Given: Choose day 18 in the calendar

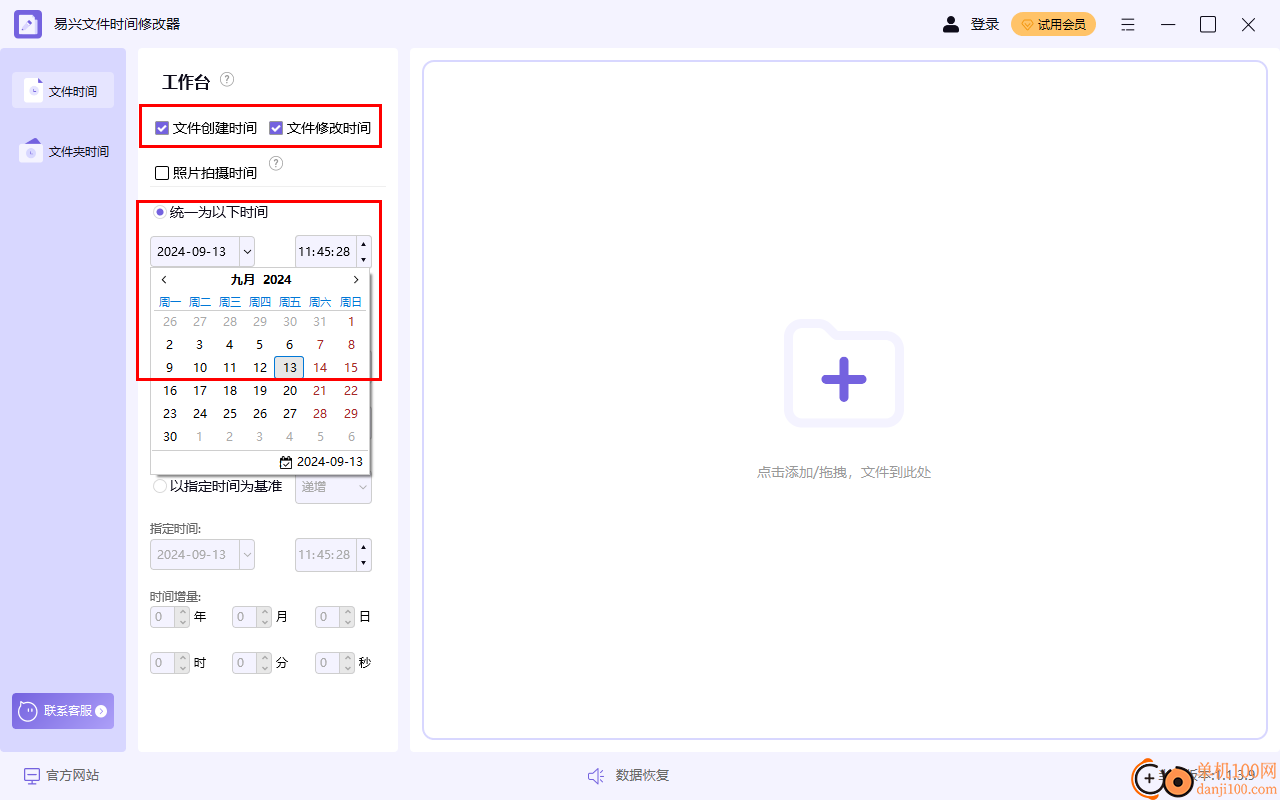Looking at the screenshot, I should click(230, 390).
